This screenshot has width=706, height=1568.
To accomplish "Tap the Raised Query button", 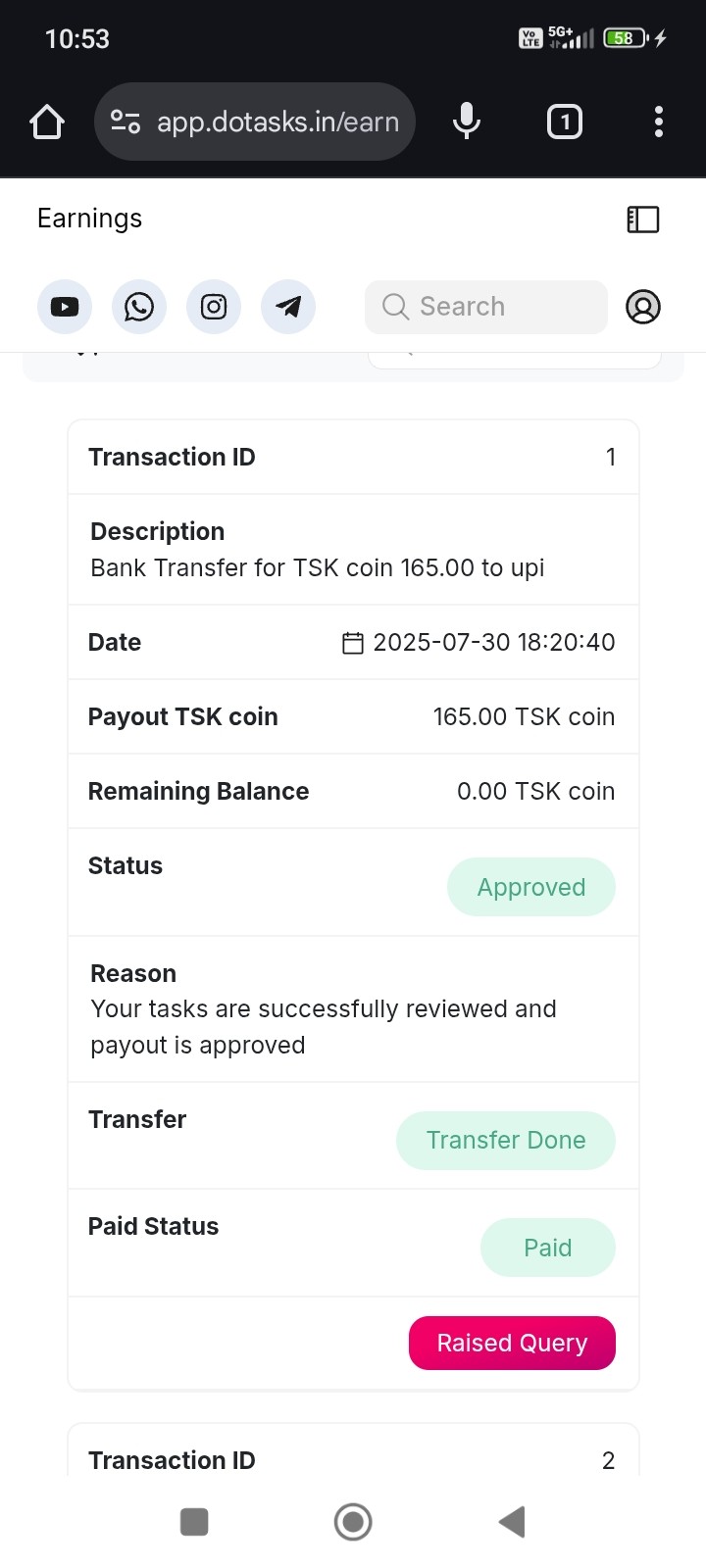I will tap(512, 1343).
